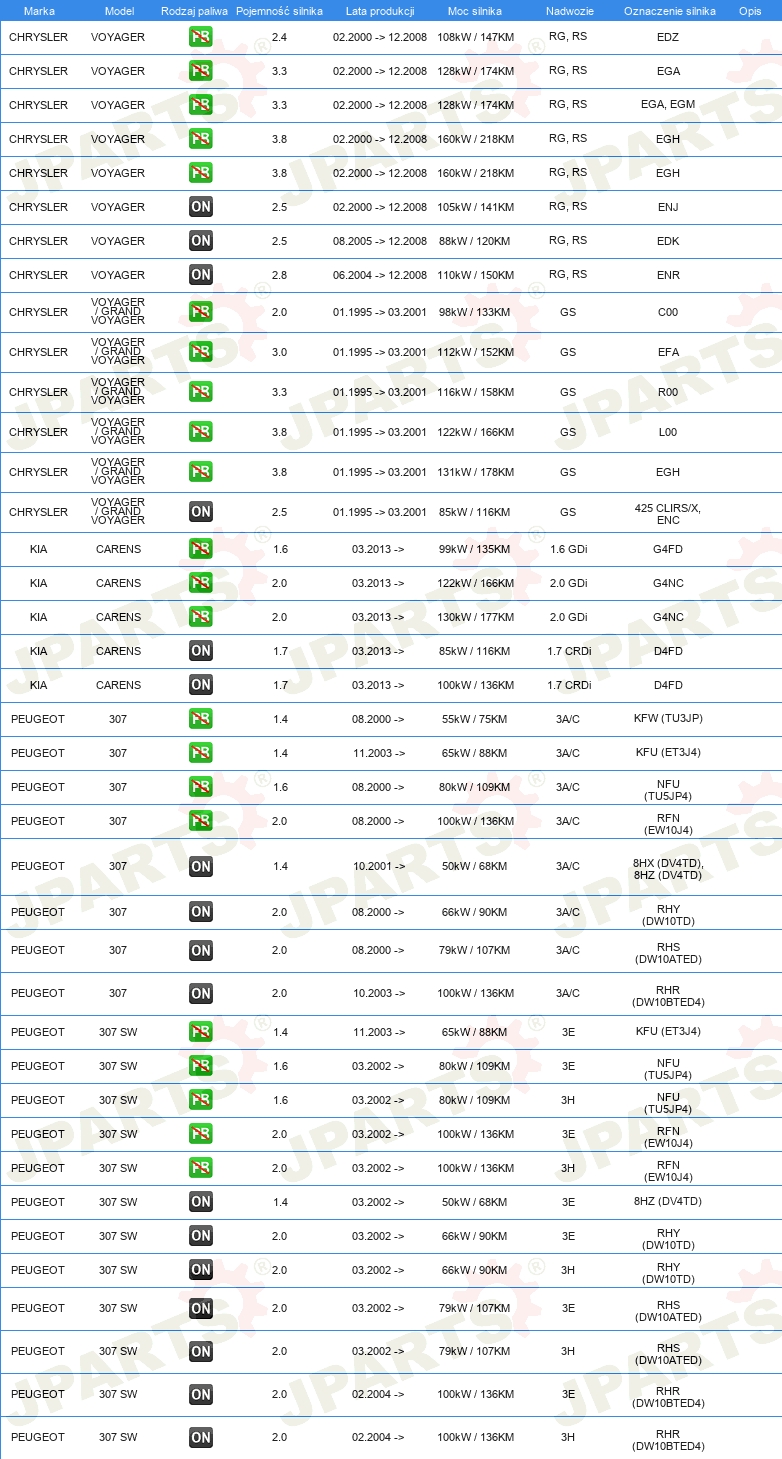Click the Marka column header
This screenshot has height=1459, width=782.
39,11
